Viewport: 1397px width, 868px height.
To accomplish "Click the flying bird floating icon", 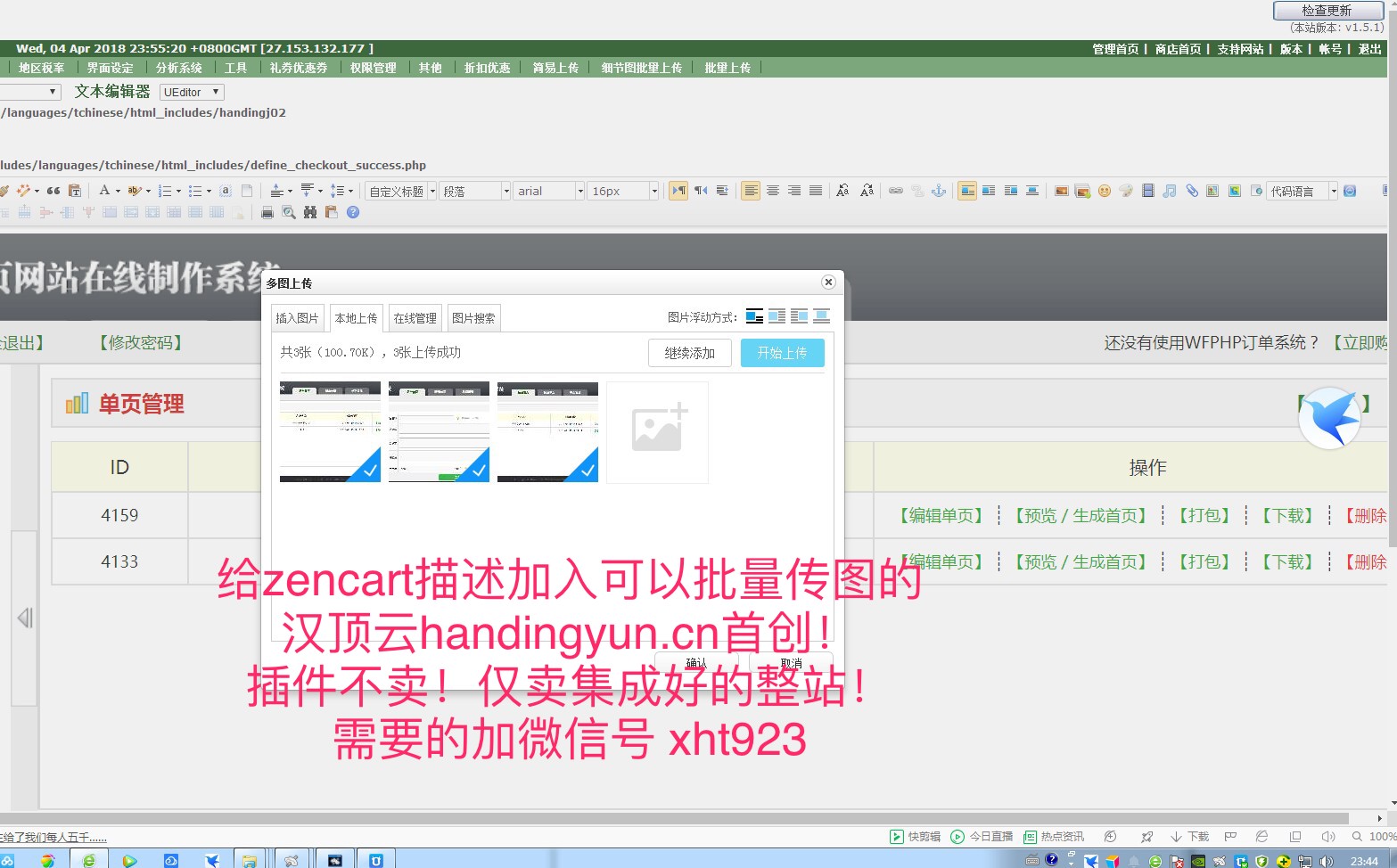I will [1329, 418].
